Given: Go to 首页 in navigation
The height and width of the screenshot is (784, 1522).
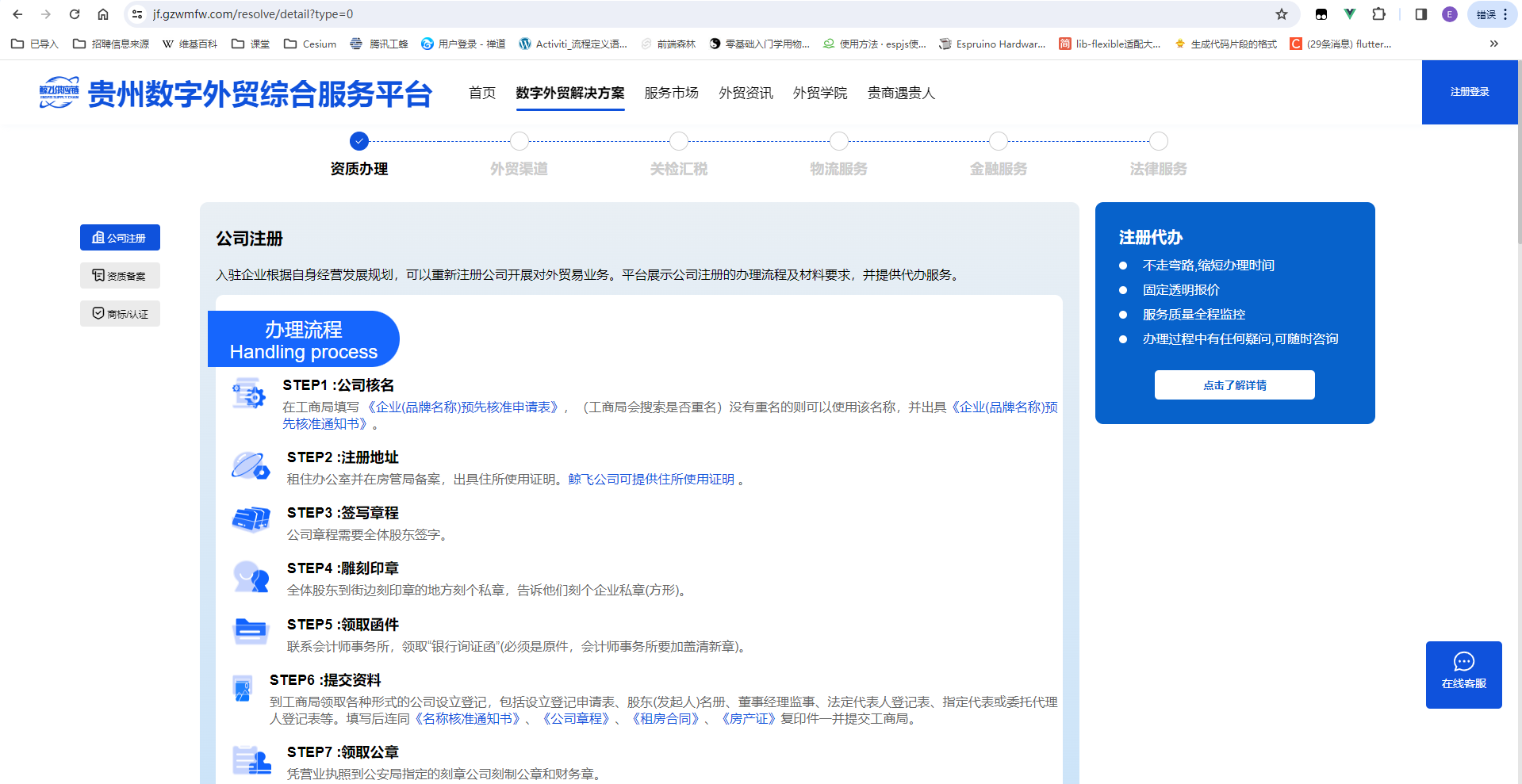Looking at the screenshot, I should [x=482, y=93].
